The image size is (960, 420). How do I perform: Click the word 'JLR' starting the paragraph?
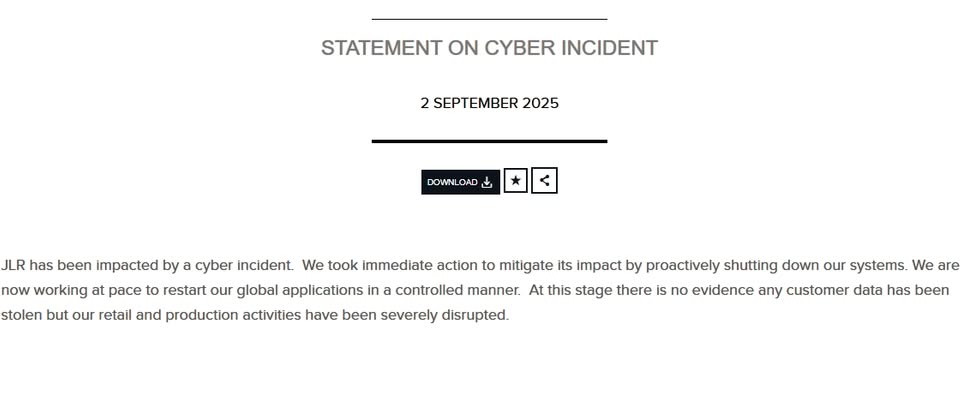pyautogui.click(x=13, y=266)
